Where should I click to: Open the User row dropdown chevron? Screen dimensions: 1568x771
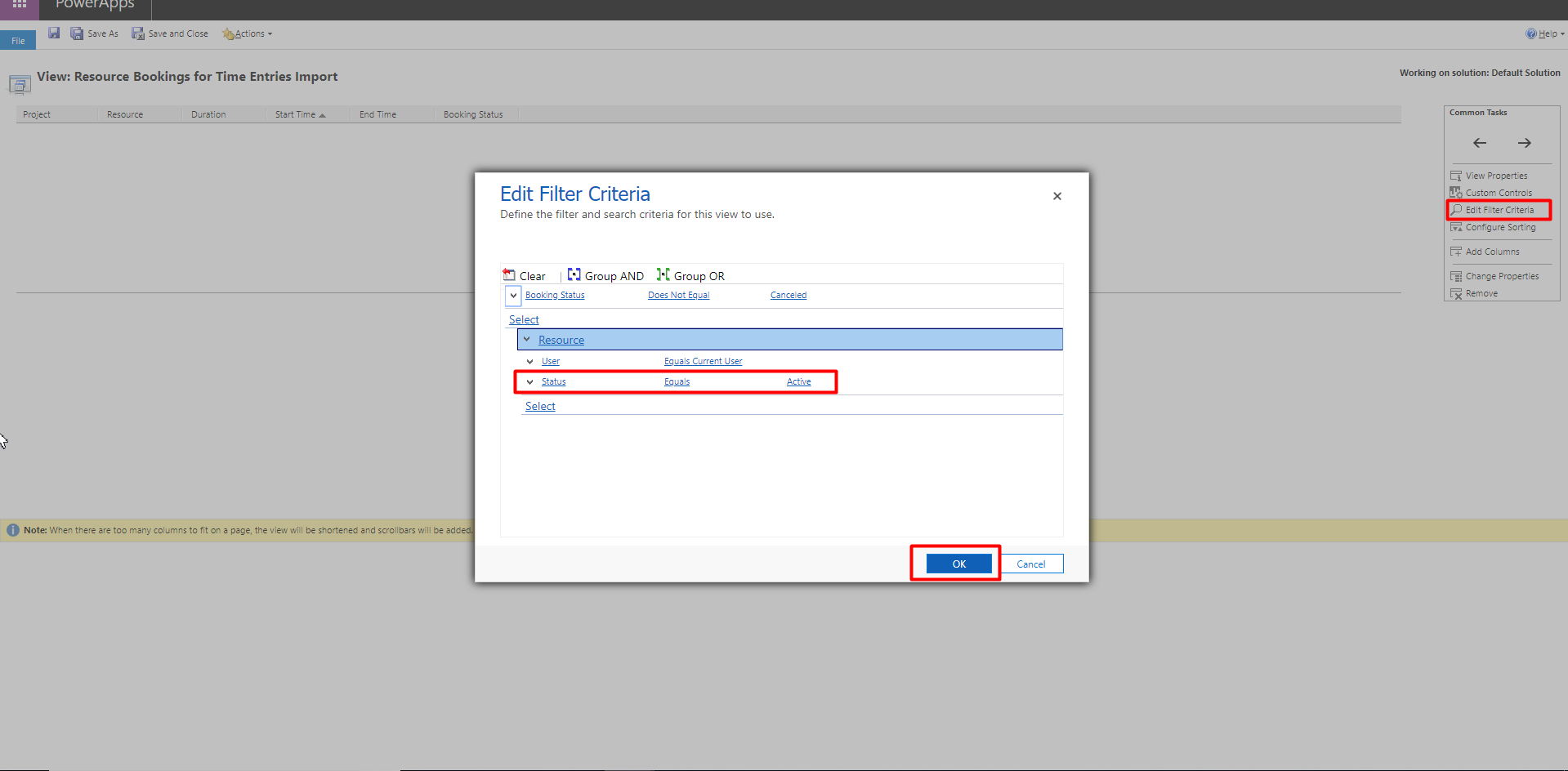coord(529,361)
